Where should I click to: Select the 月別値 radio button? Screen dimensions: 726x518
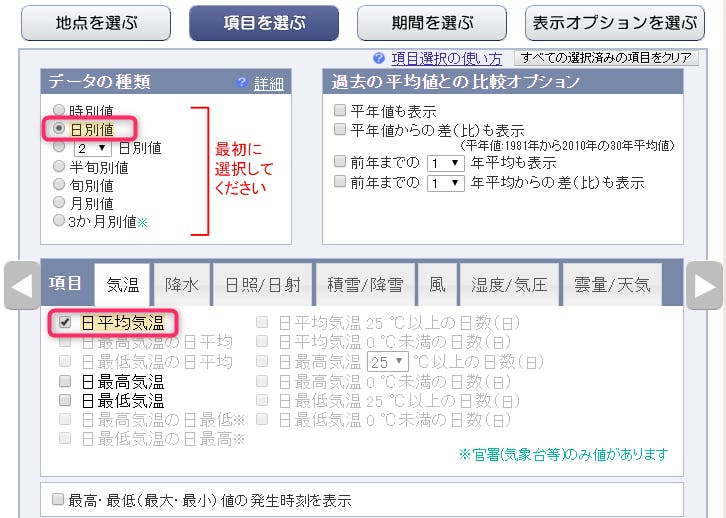tap(59, 202)
